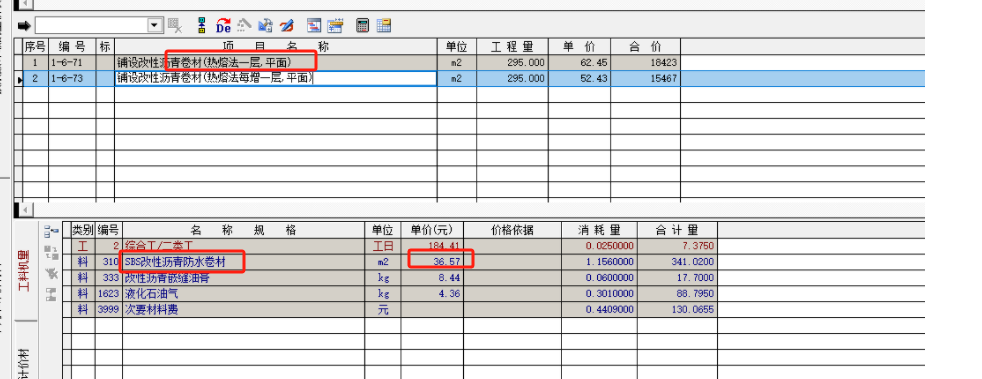Click the labor price 184.41 cell
This screenshot has width=982, height=379.
point(433,245)
